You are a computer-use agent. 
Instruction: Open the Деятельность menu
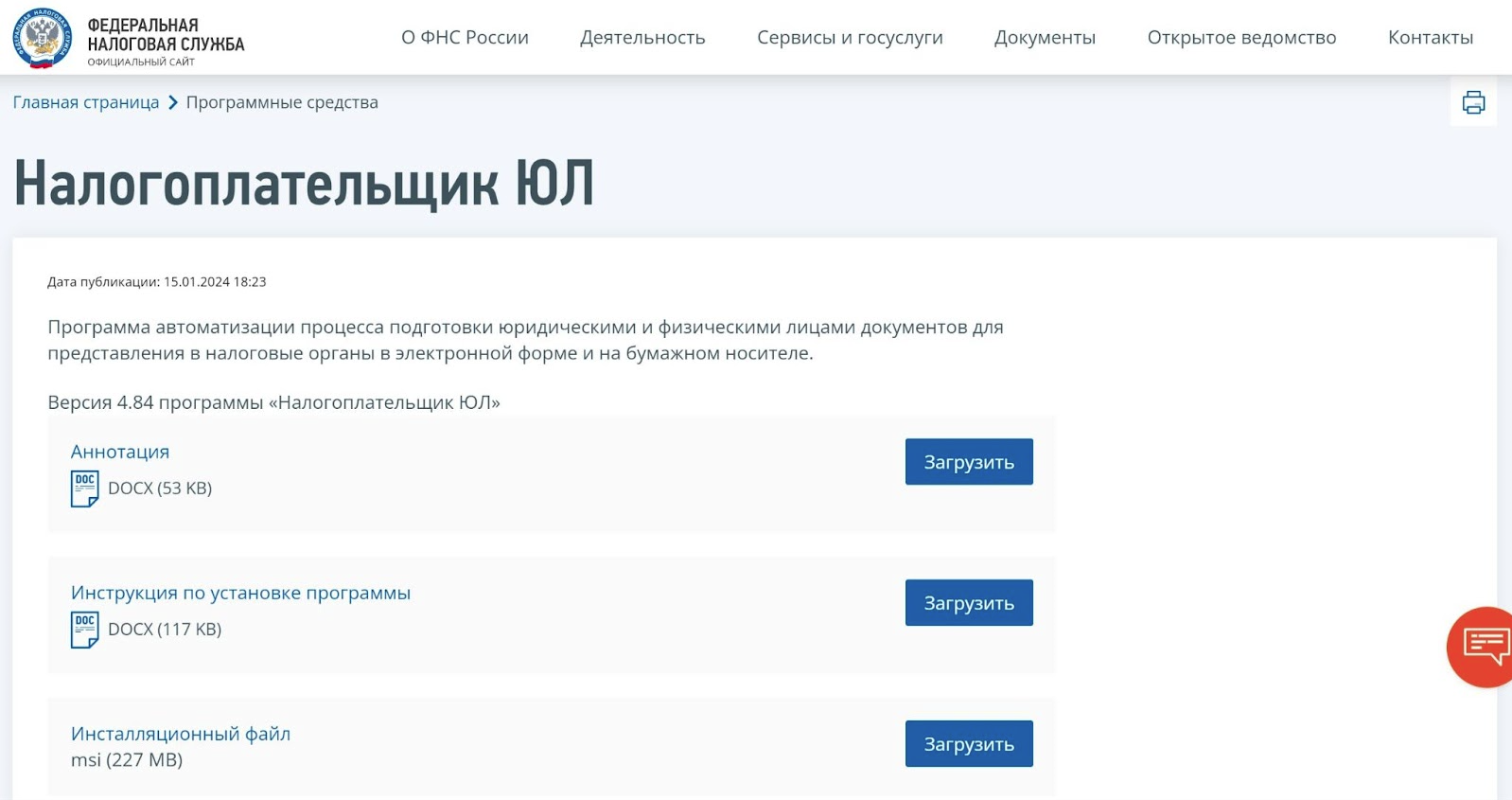[642, 37]
